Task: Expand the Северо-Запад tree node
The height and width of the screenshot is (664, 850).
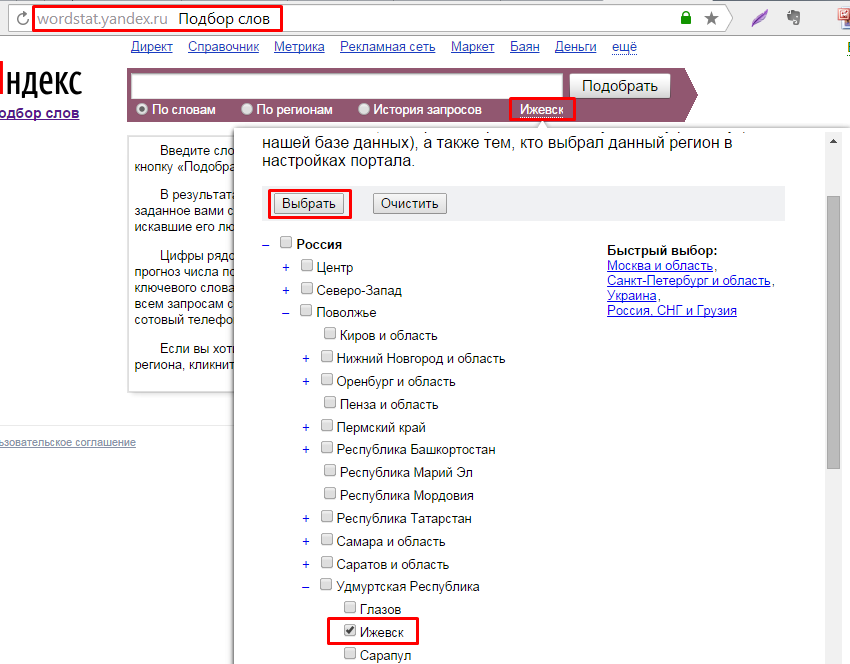Action: coord(286,291)
